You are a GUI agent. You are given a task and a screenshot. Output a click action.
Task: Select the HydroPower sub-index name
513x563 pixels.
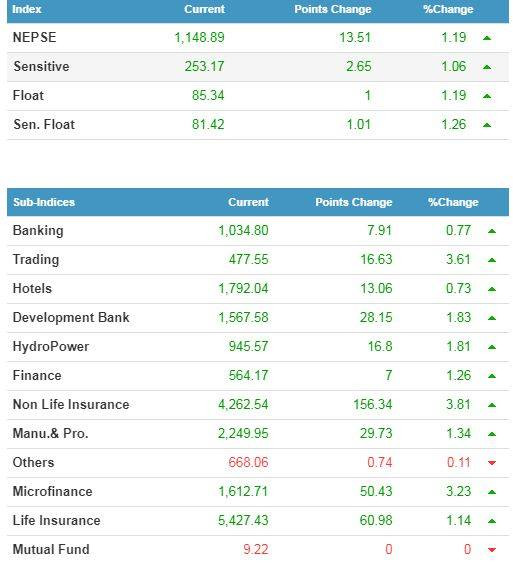[x=51, y=347]
